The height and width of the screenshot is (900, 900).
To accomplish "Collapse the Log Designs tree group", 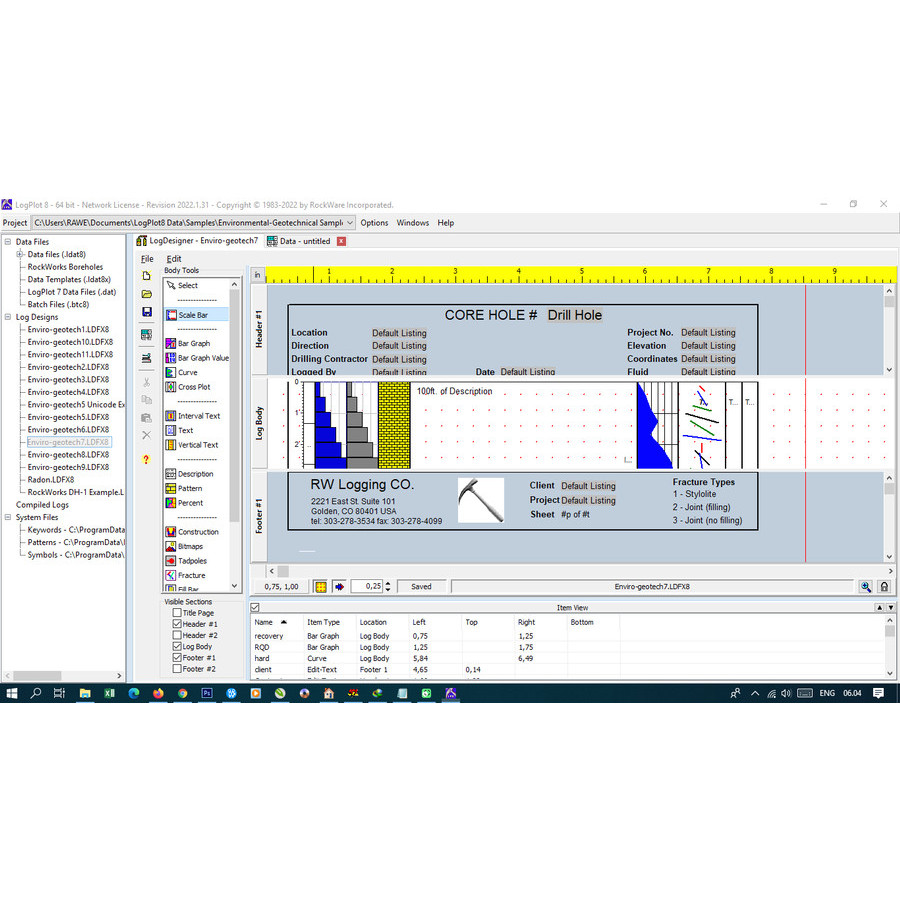I will click(8, 317).
